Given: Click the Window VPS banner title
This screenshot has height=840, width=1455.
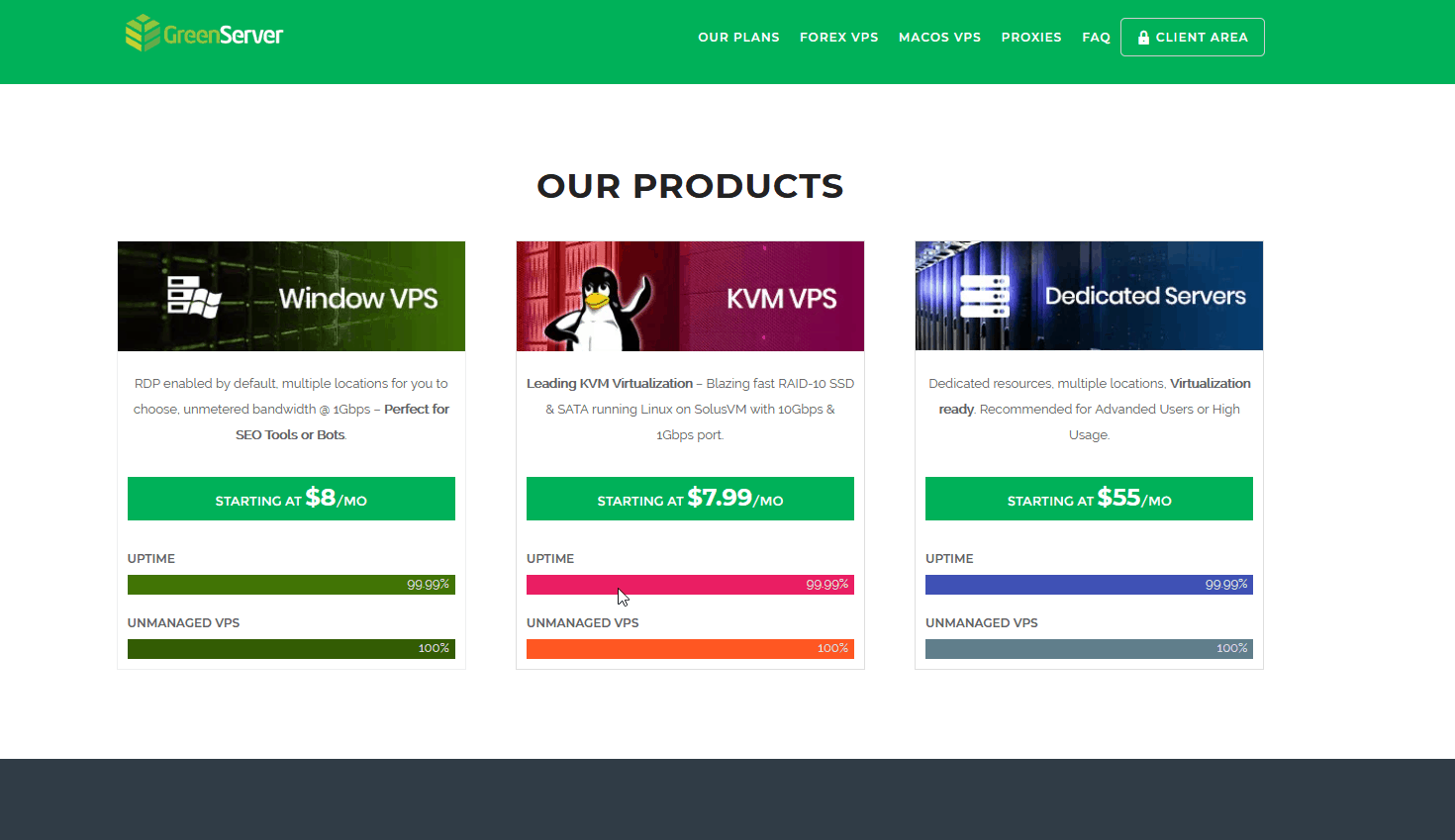Looking at the screenshot, I should 357,298.
